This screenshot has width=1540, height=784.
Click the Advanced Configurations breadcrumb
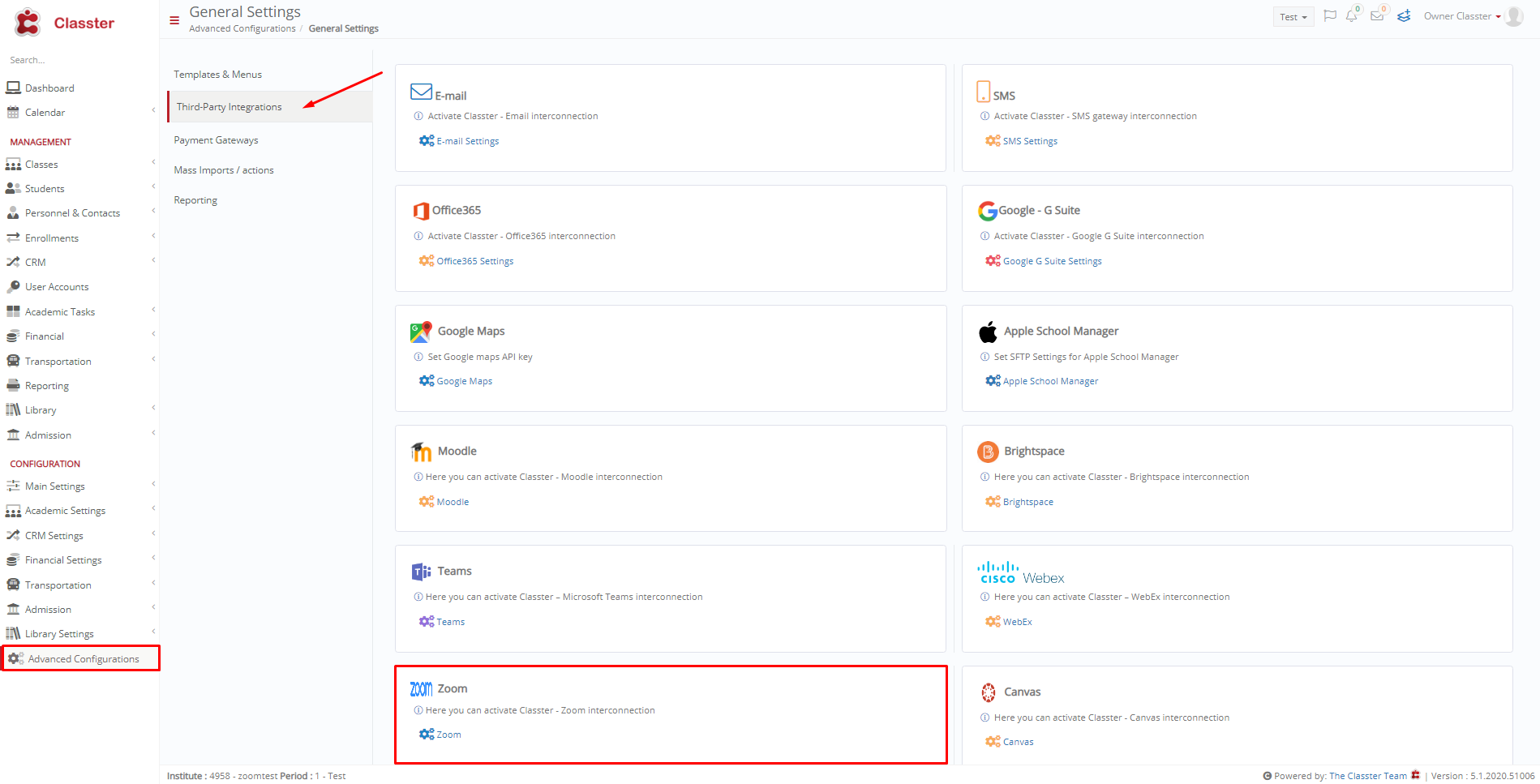(242, 28)
